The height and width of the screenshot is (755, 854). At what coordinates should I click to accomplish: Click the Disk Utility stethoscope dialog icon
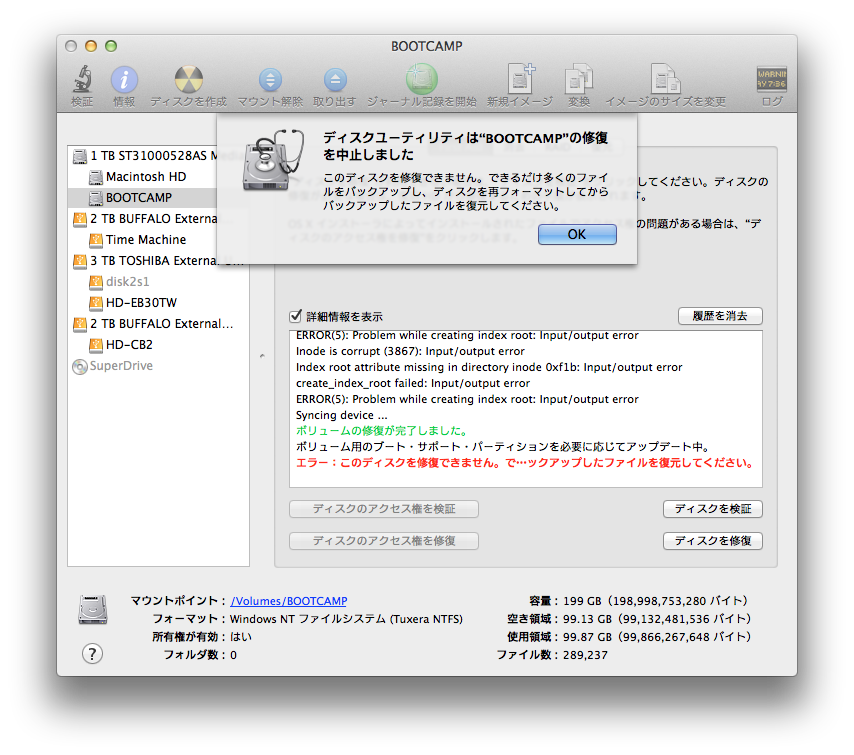(273, 160)
